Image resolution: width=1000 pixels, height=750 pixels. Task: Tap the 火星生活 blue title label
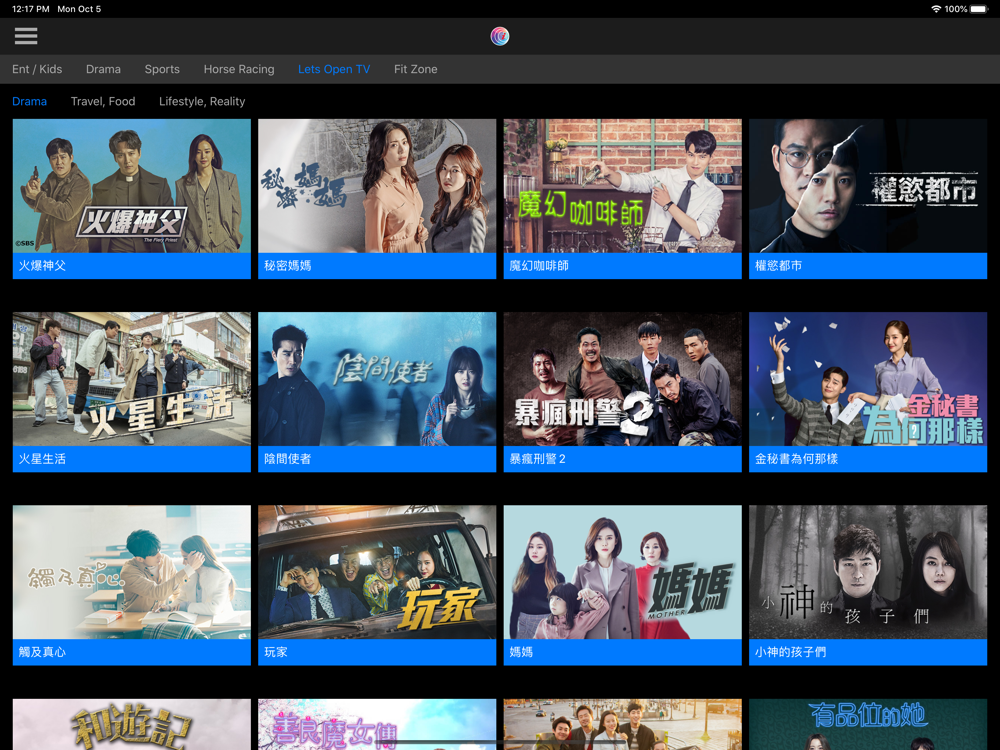coord(131,459)
